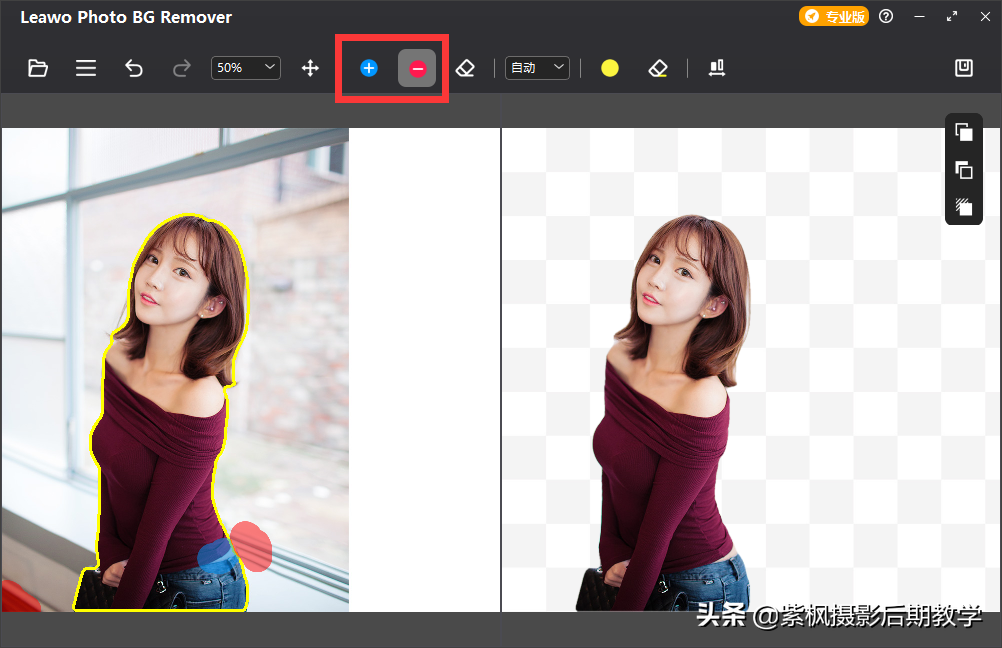
Task: Open the 自动 mode dropdown
Action: click(537, 68)
